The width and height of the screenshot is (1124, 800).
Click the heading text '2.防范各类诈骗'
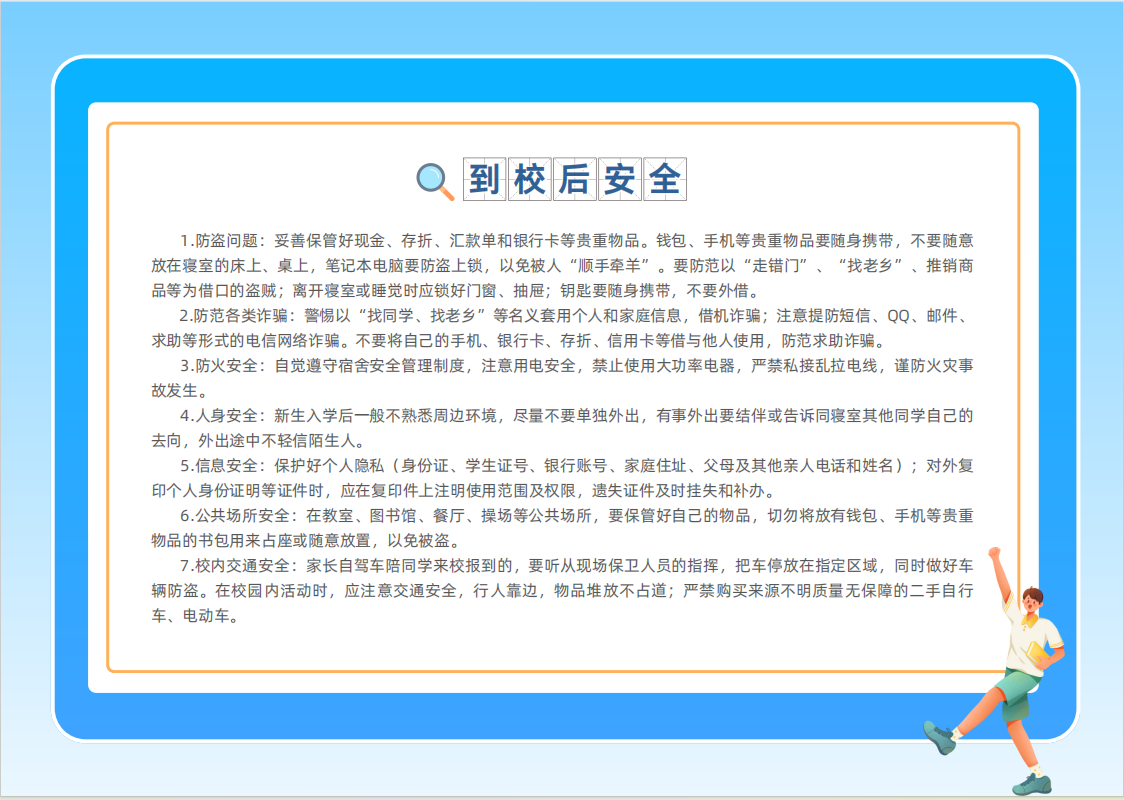pyautogui.click(x=233, y=316)
